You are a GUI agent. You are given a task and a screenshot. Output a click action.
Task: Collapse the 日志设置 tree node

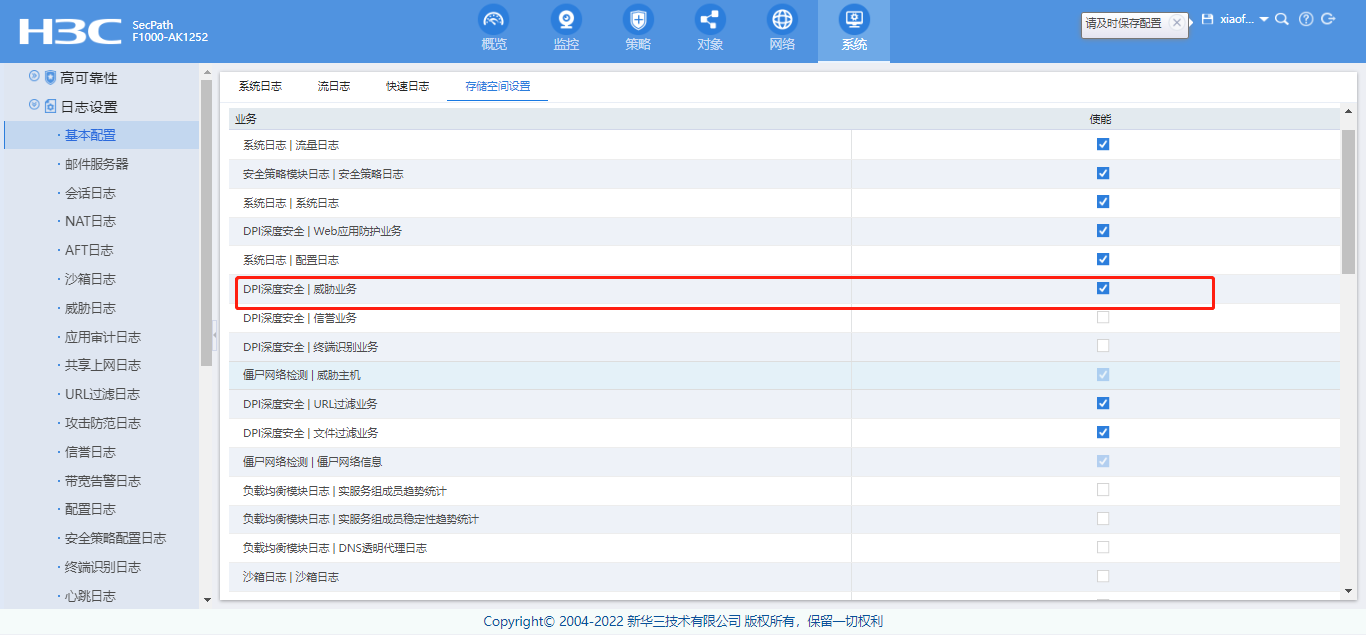click(34, 105)
